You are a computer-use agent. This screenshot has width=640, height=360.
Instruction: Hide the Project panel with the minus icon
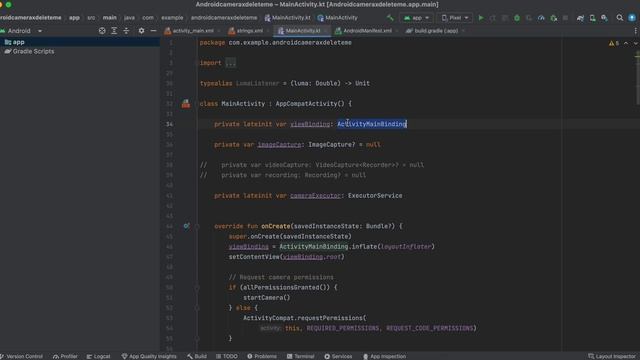coord(153,31)
